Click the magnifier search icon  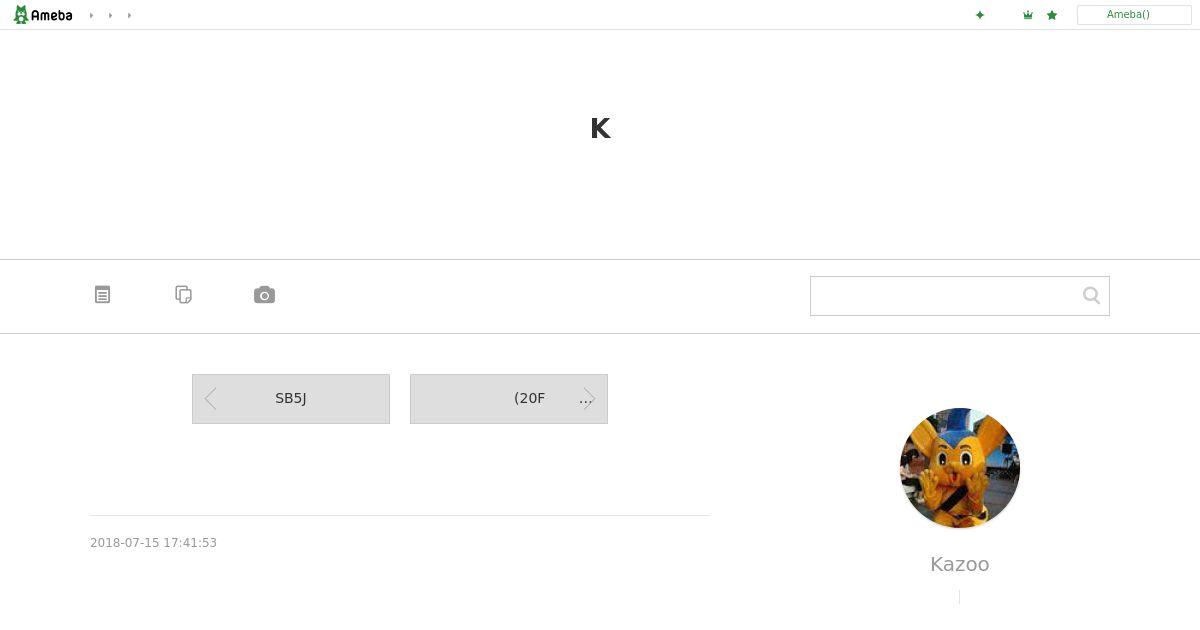[x=1091, y=295]
